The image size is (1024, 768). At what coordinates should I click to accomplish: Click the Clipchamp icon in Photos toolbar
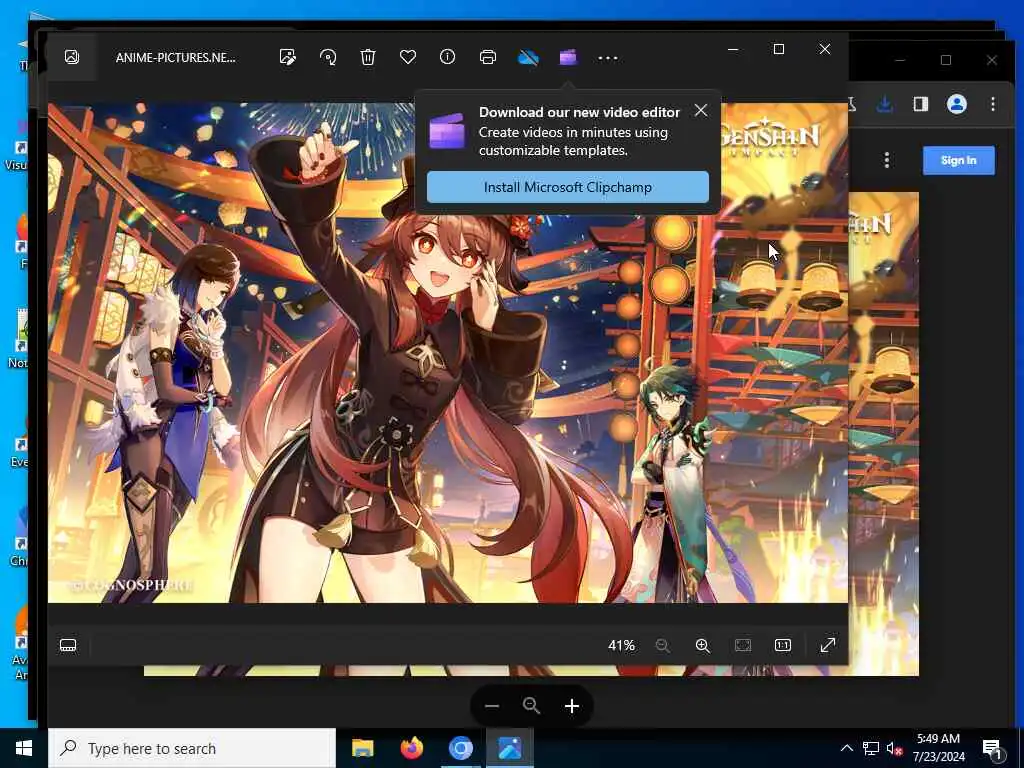click(x=568, y=57)
